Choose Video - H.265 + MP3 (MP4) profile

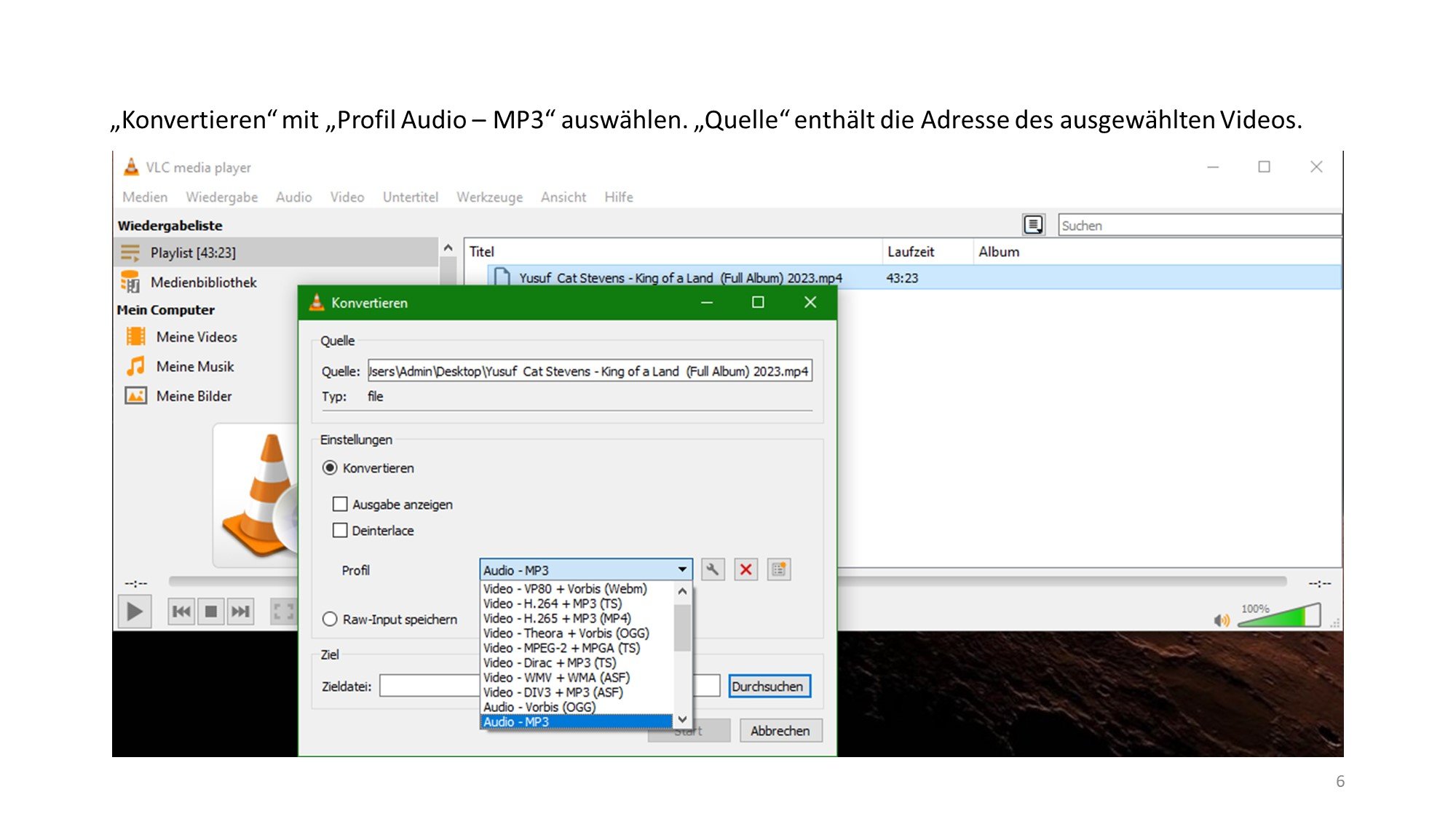click(x=557, y=618)
